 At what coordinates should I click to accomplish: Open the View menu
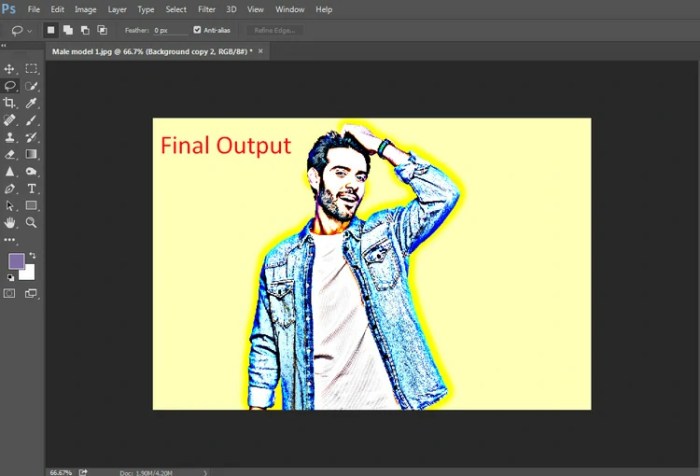(x=255, y=9)
